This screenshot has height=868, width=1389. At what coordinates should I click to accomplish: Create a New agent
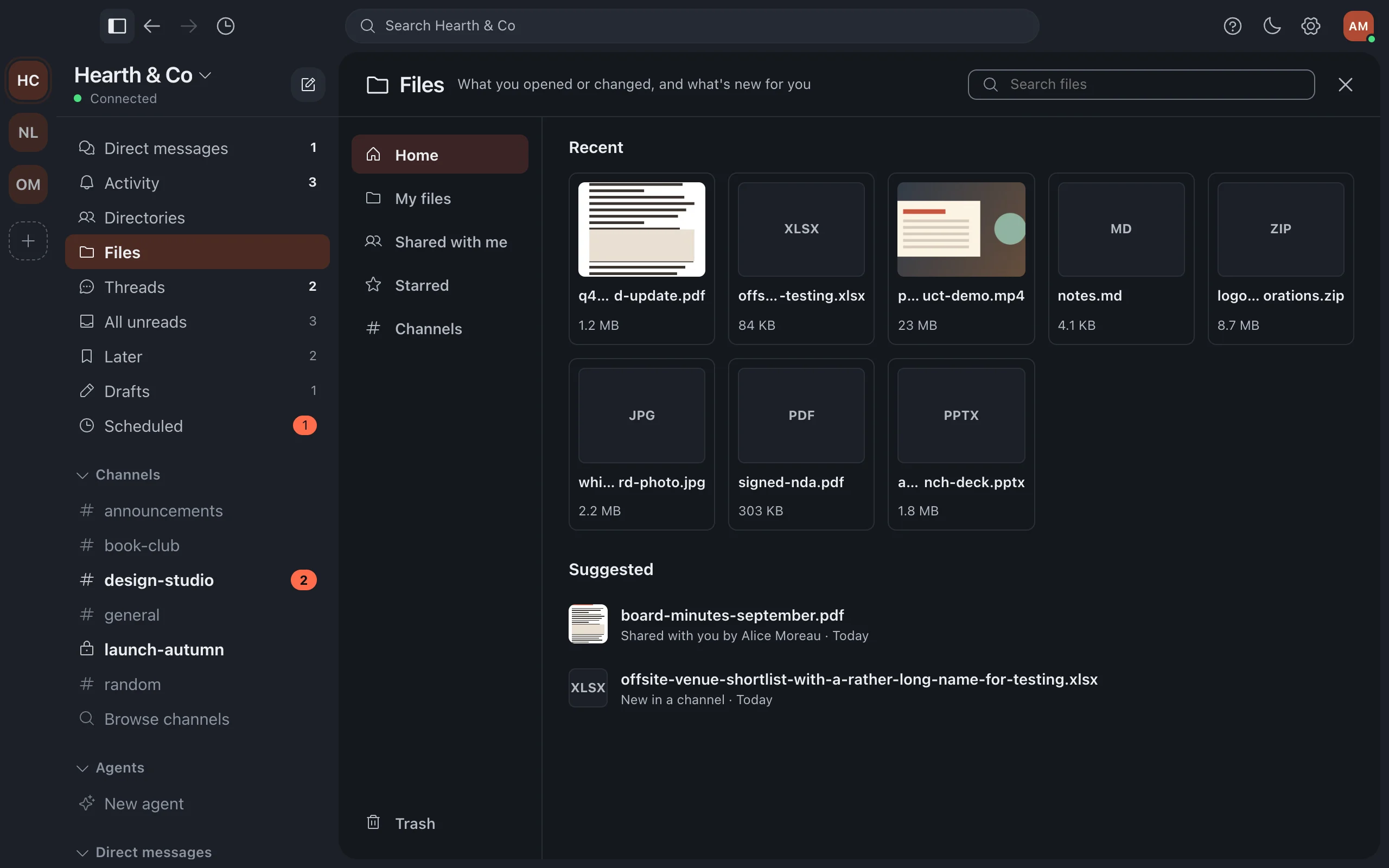coord(197,803)
